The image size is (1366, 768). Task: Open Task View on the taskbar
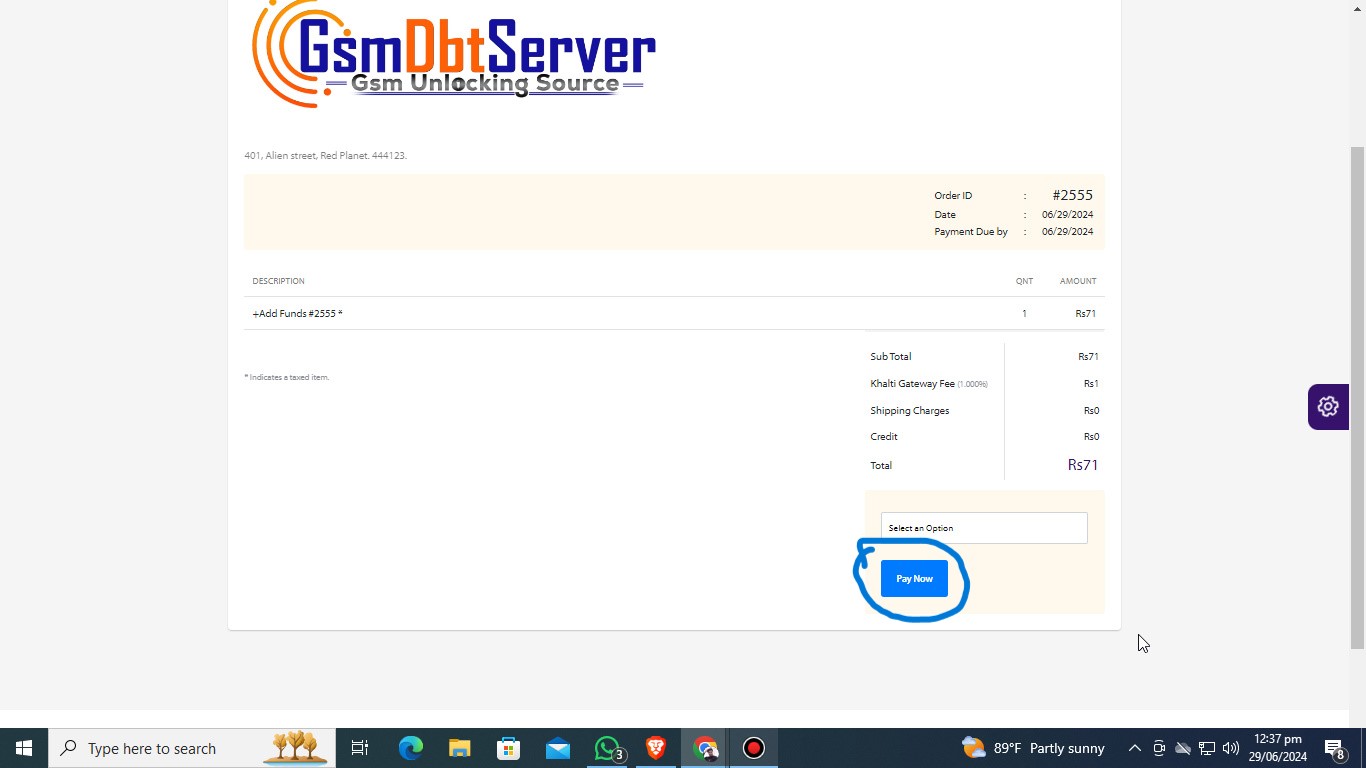click(x=360, y=748)
